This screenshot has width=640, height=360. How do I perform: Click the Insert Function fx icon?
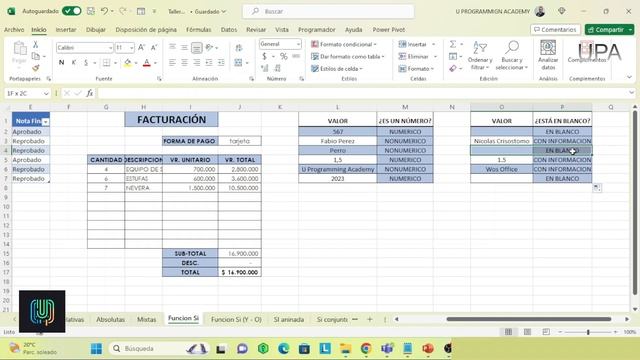(89, 93)
